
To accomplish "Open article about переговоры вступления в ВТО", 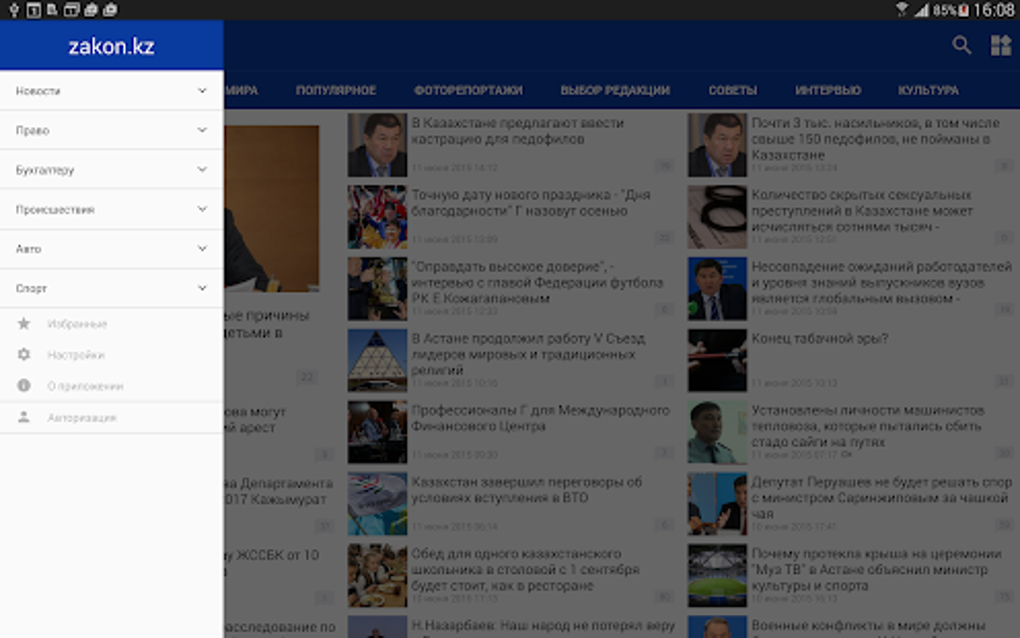I will coord(527,490).
